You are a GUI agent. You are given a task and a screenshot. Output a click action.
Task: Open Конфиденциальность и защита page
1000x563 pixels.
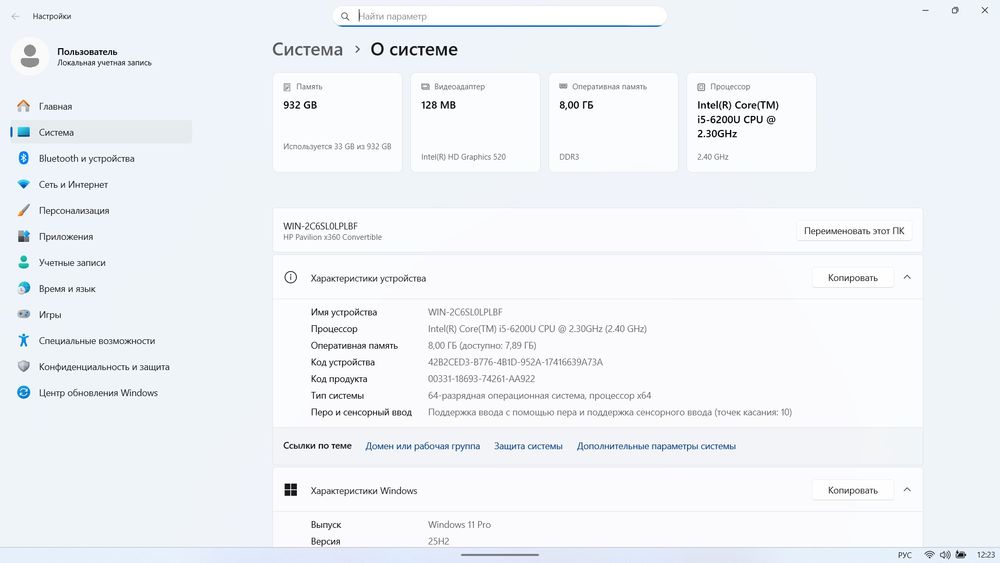point(101,367)
